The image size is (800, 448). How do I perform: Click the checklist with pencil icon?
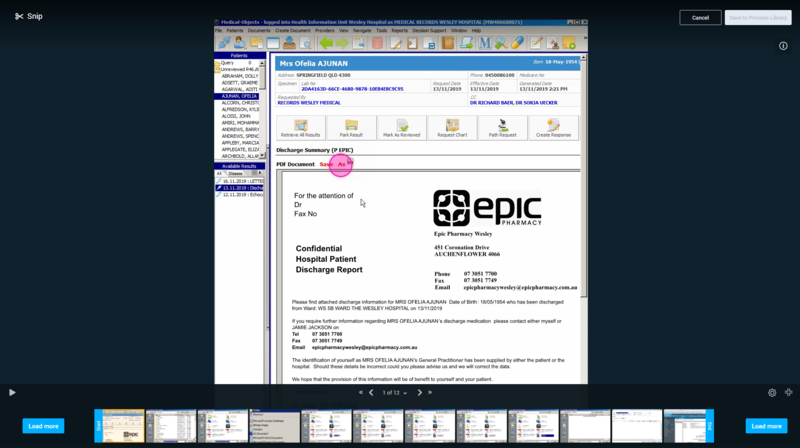point(536,43)
